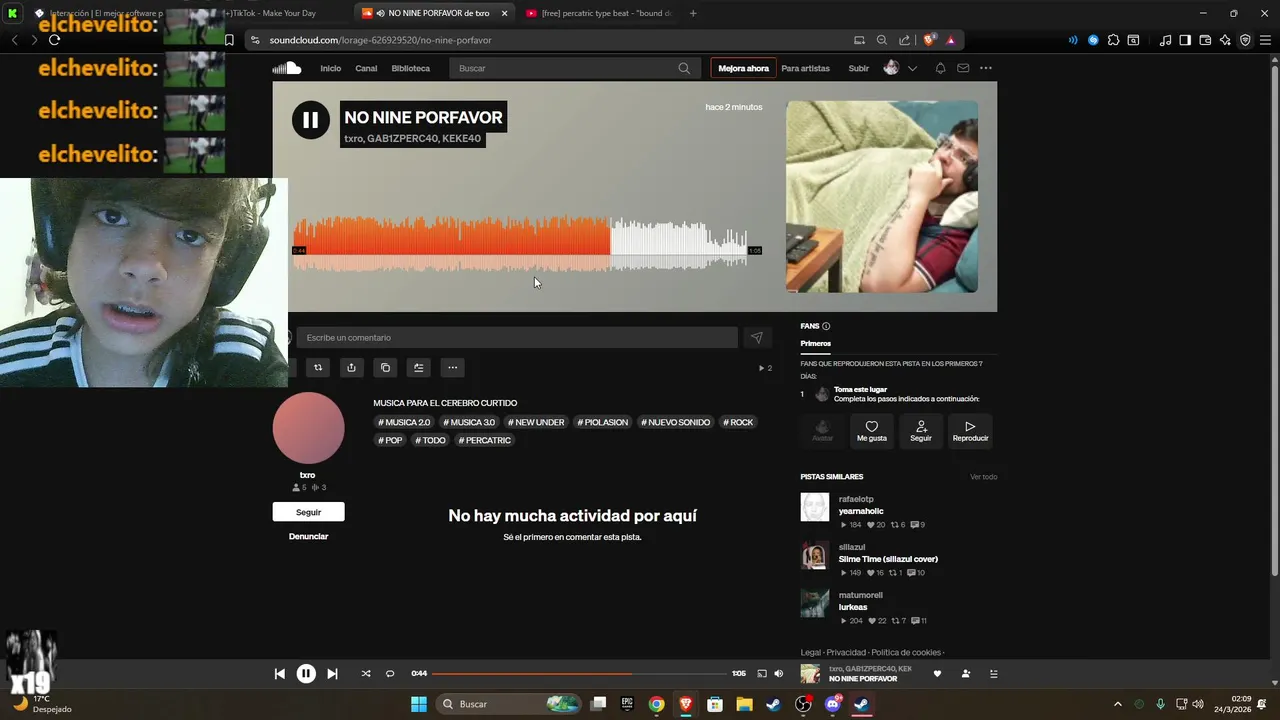Open the Para artistas link
The image size is (1280, 720).
click(x=806, y=68)
